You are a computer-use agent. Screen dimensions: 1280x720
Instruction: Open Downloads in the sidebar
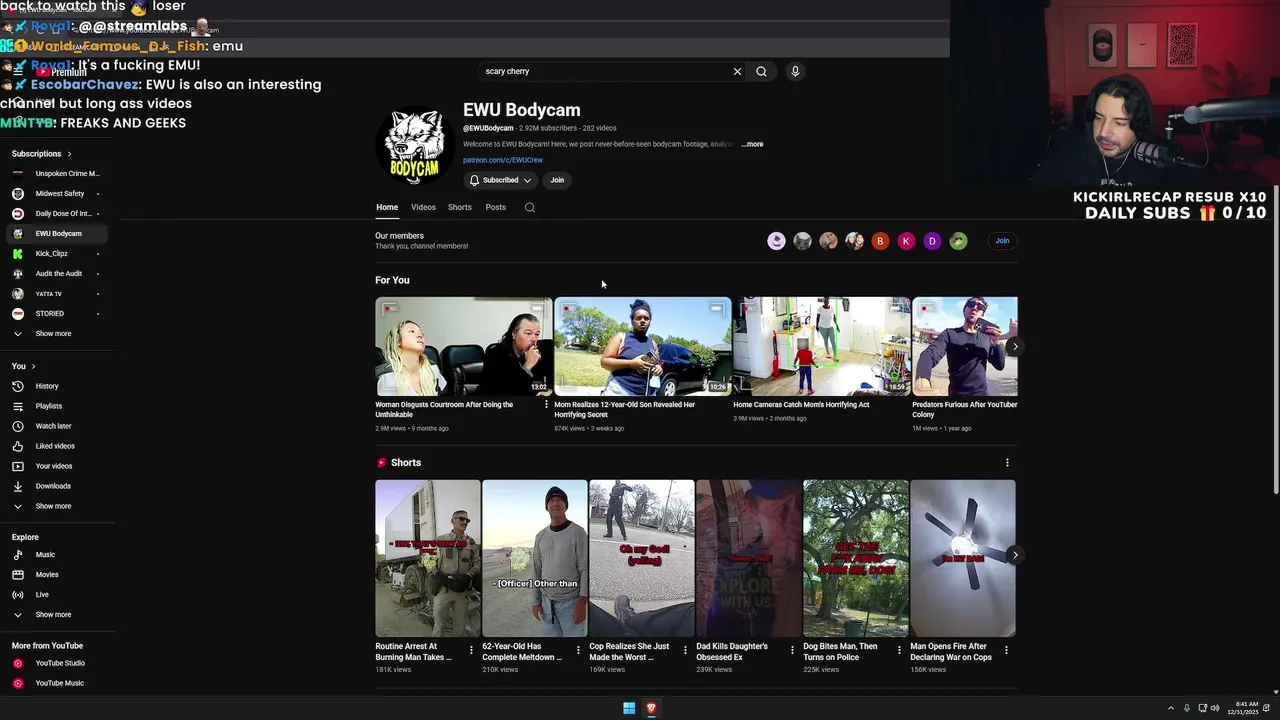(x=57, y=486)
